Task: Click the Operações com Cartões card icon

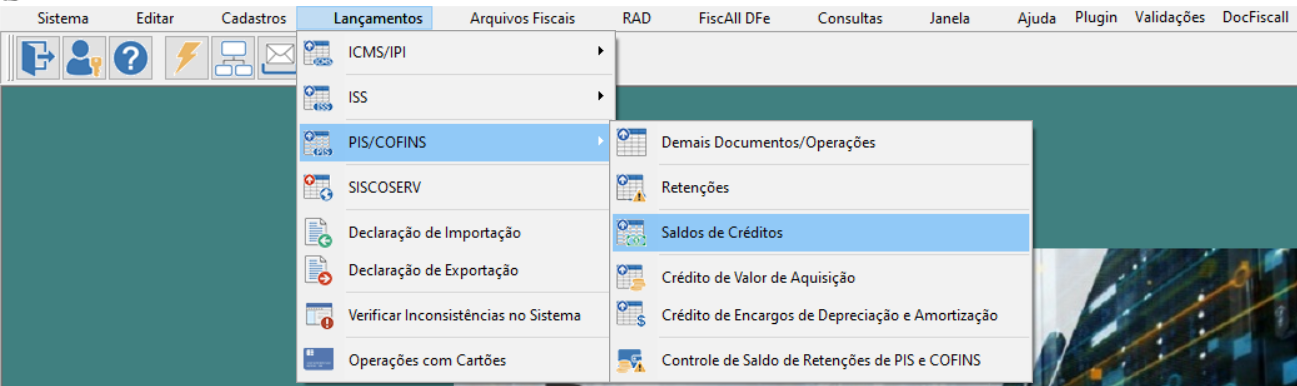Action: point(318,360)
